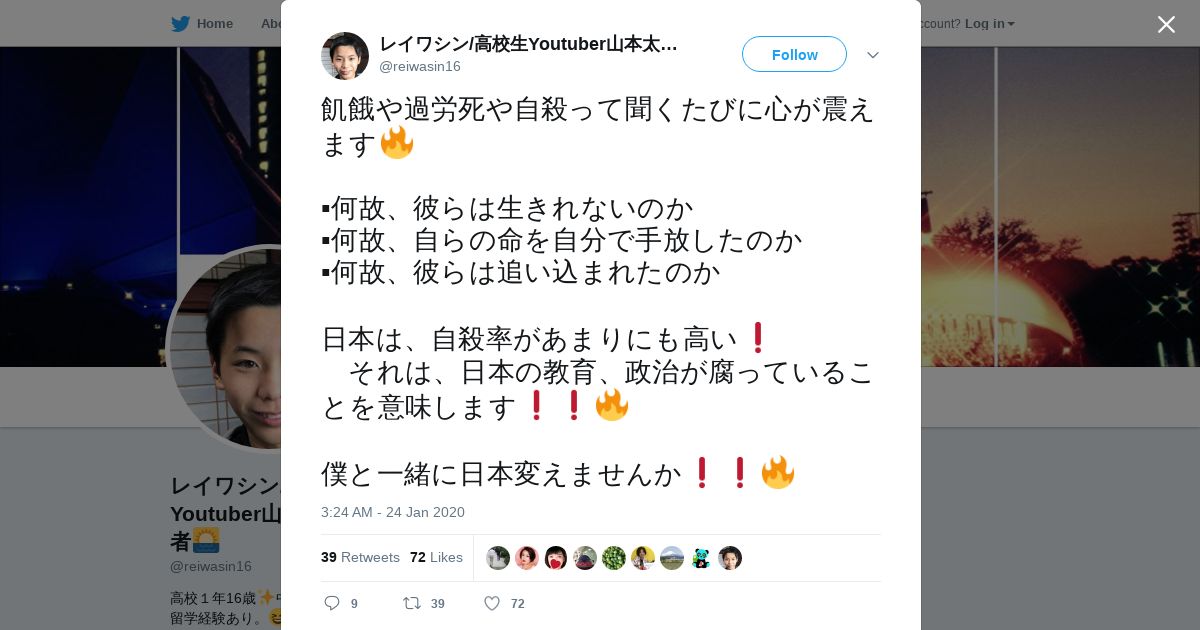Click the panda avatar among likers
The width and height of the screenshot is (1200, 630).
tap(701, 558)
